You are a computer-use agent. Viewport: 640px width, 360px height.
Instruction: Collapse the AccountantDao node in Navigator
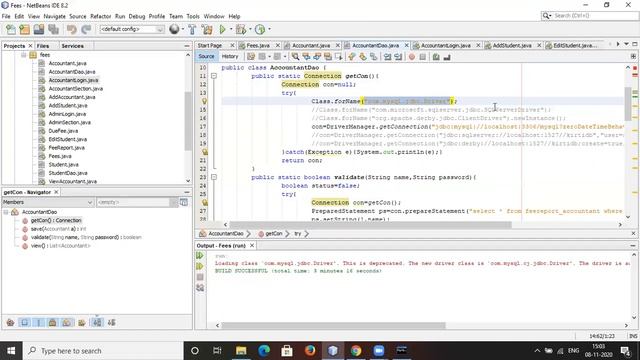[6, 212]
